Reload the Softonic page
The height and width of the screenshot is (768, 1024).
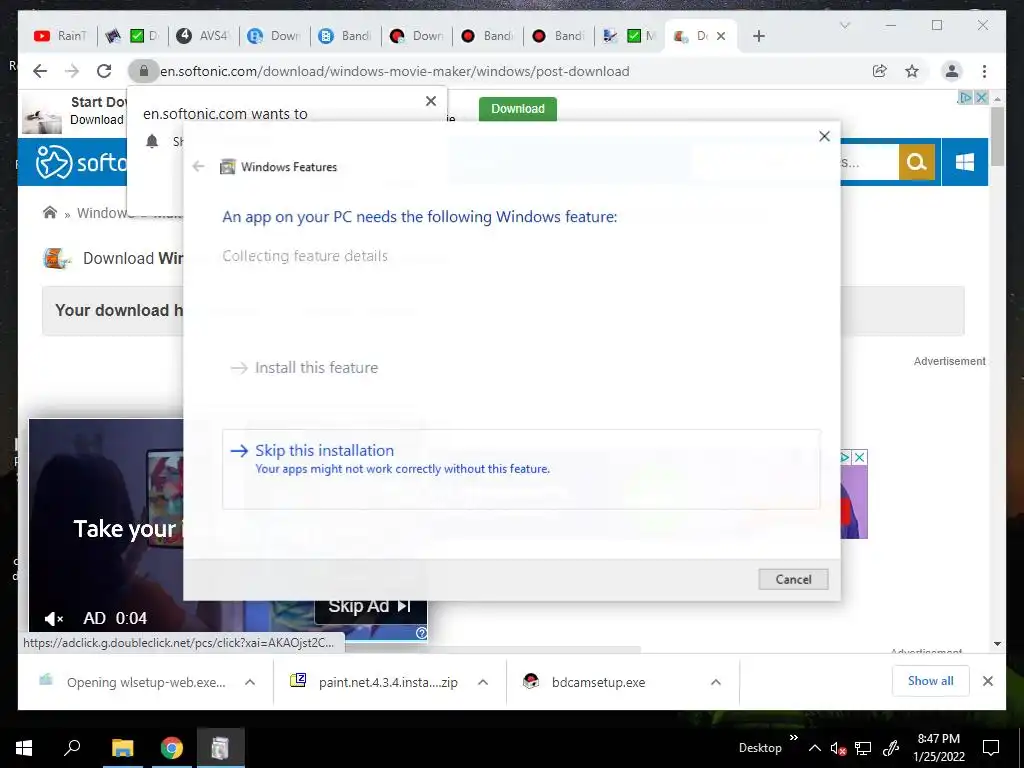click(x=104, y=71)
